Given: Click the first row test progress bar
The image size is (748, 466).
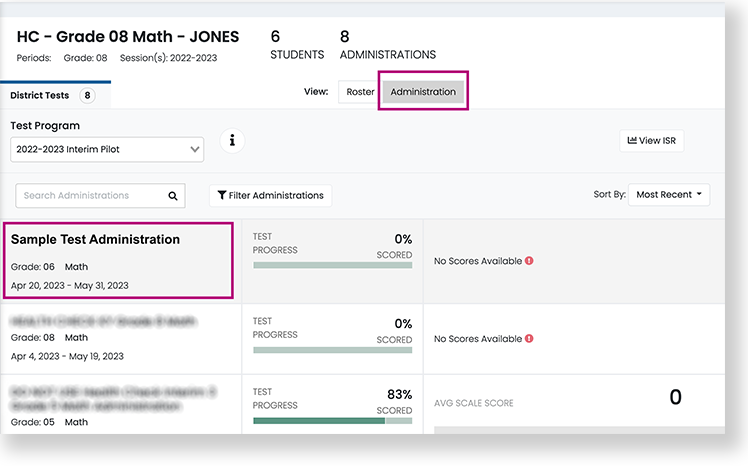Looking at the screenshot, I should [x=332, y=265].
